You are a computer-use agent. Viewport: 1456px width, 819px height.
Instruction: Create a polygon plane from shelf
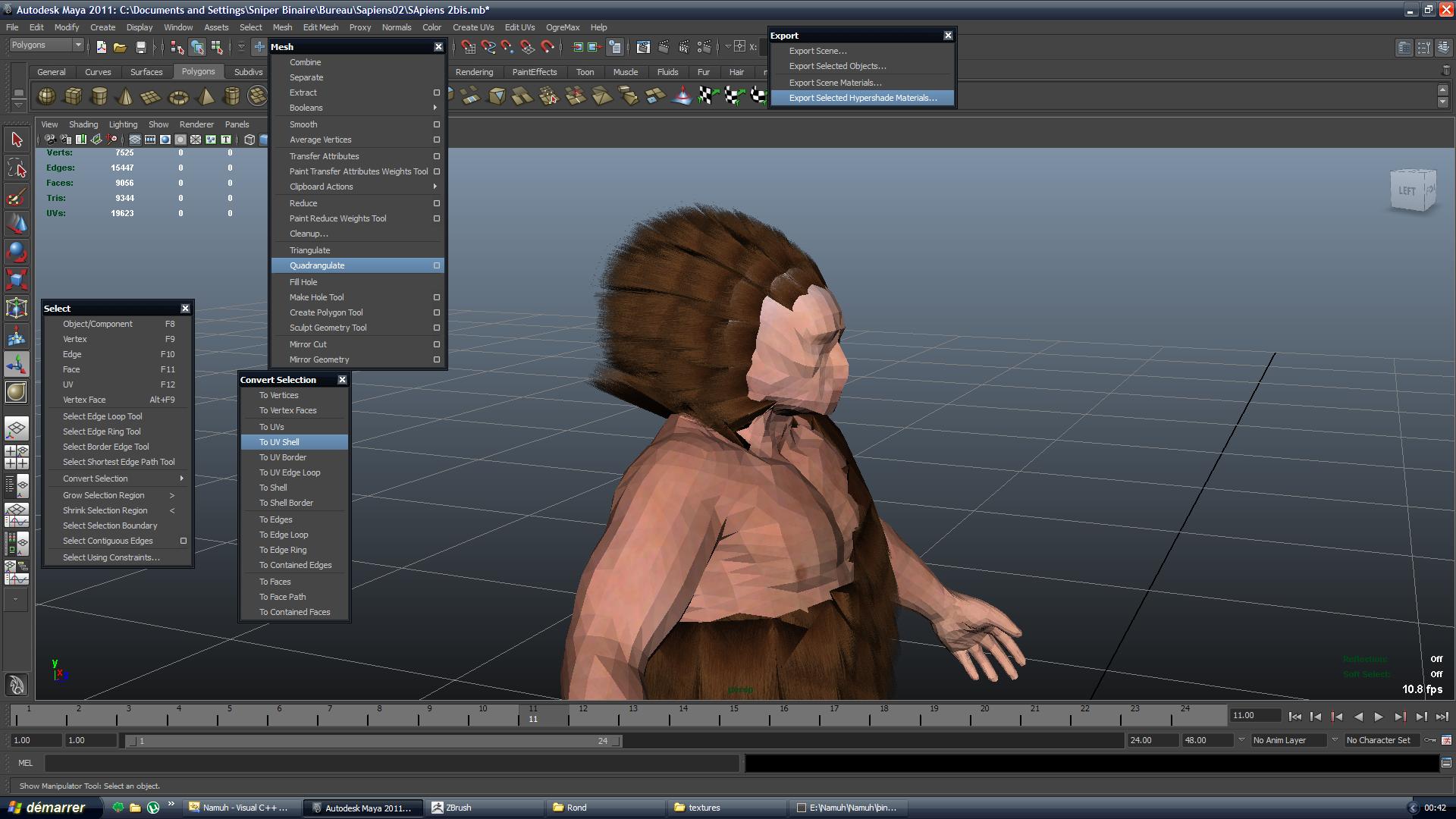click(x=152, y=96)
